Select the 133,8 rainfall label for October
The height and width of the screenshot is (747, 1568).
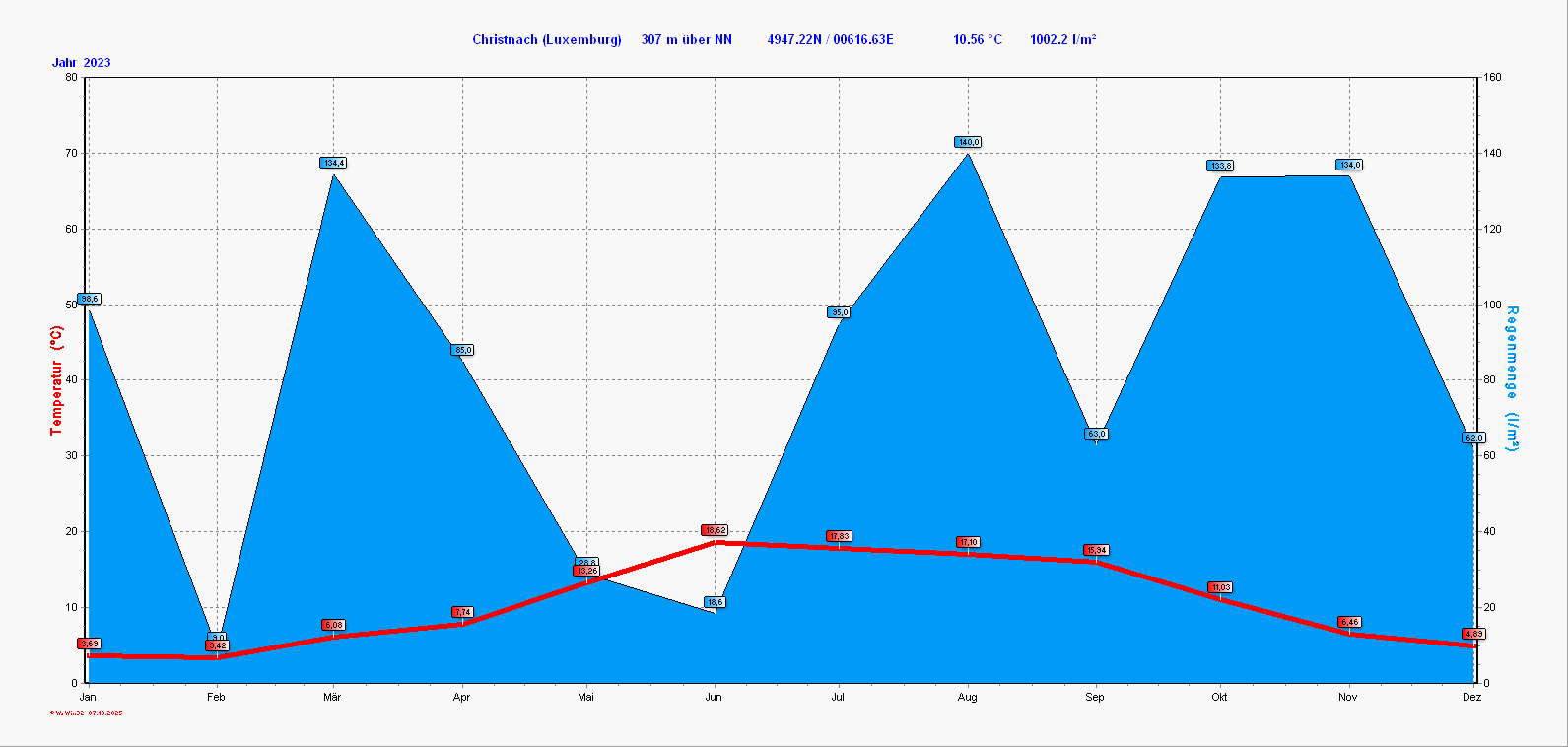(x=1220, y=166)
